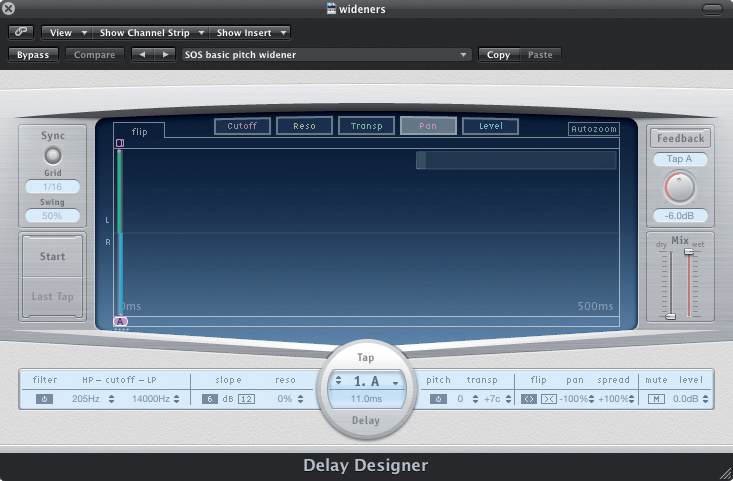Open the tap 1. A selection dropdown arrow
733x481 pixels.
click(x=395, y=383)
